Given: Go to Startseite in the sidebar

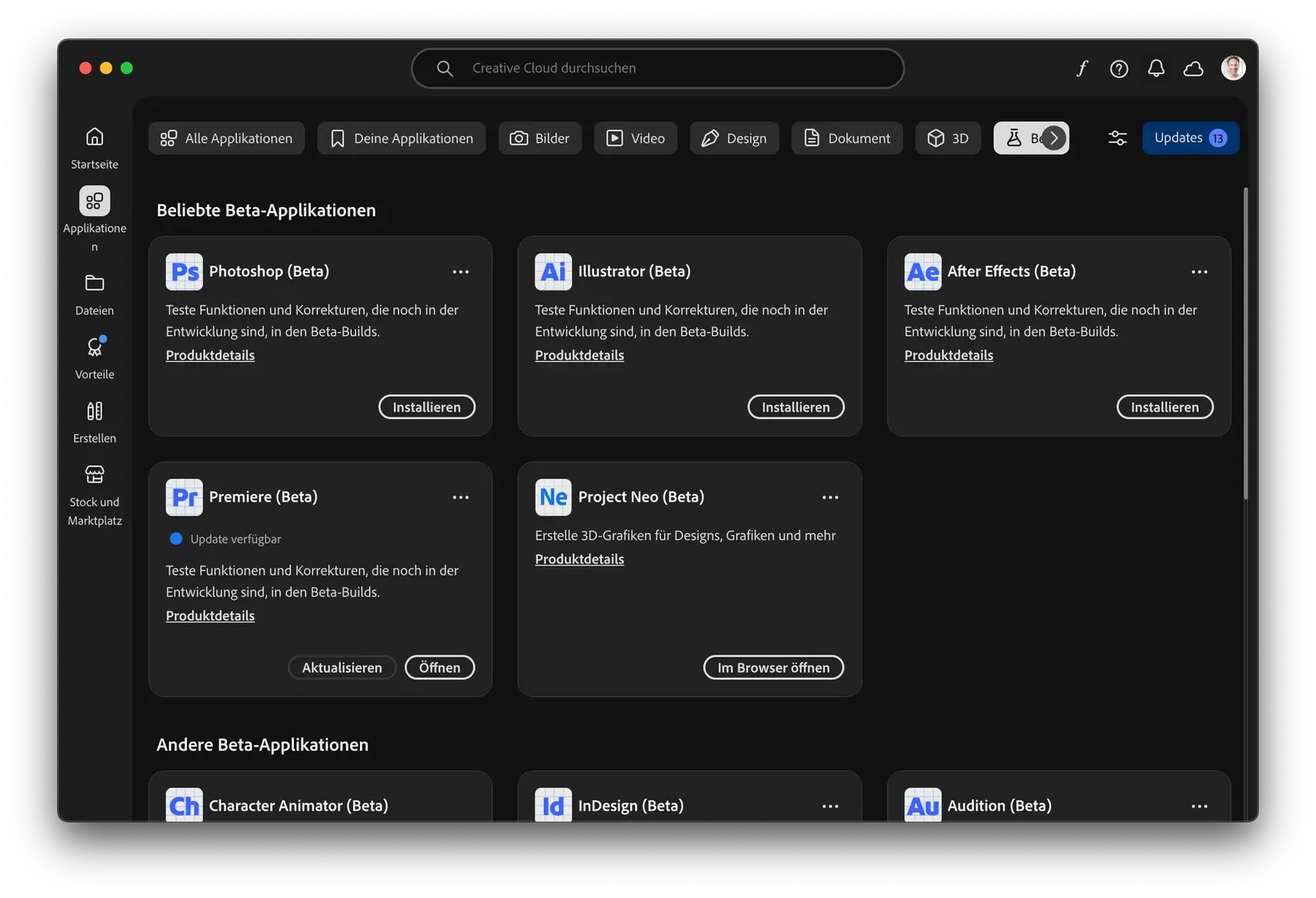Looking at the screenshot, I should coord(95,147).
